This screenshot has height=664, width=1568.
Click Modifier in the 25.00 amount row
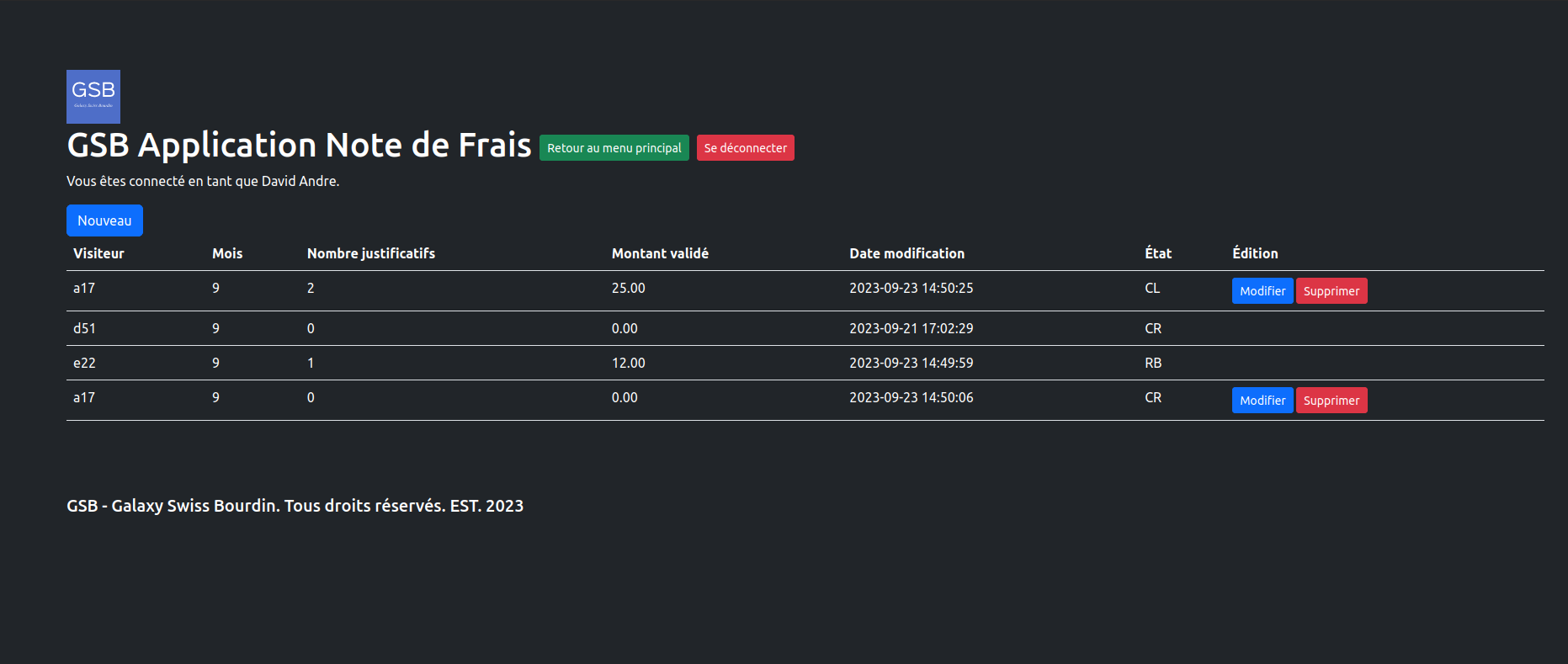point(1262,291)
